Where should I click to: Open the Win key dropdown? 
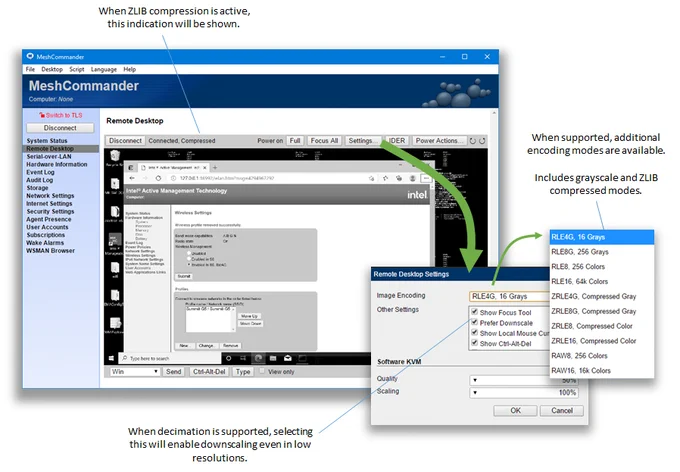(x=134, y=371)
